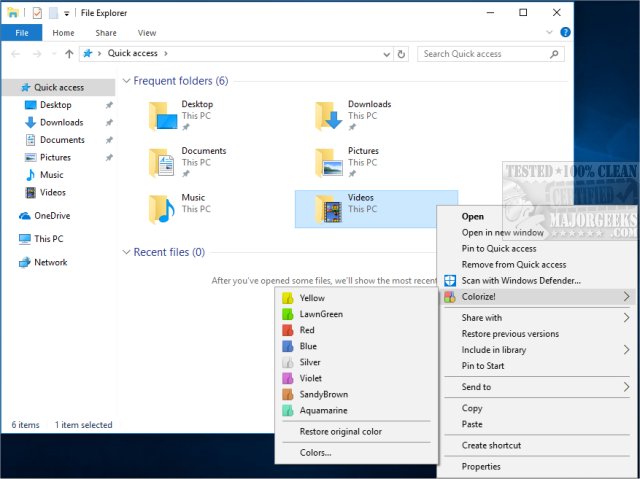
Task: Click the This PC icon in navigation pane
Action: (25, 239)
